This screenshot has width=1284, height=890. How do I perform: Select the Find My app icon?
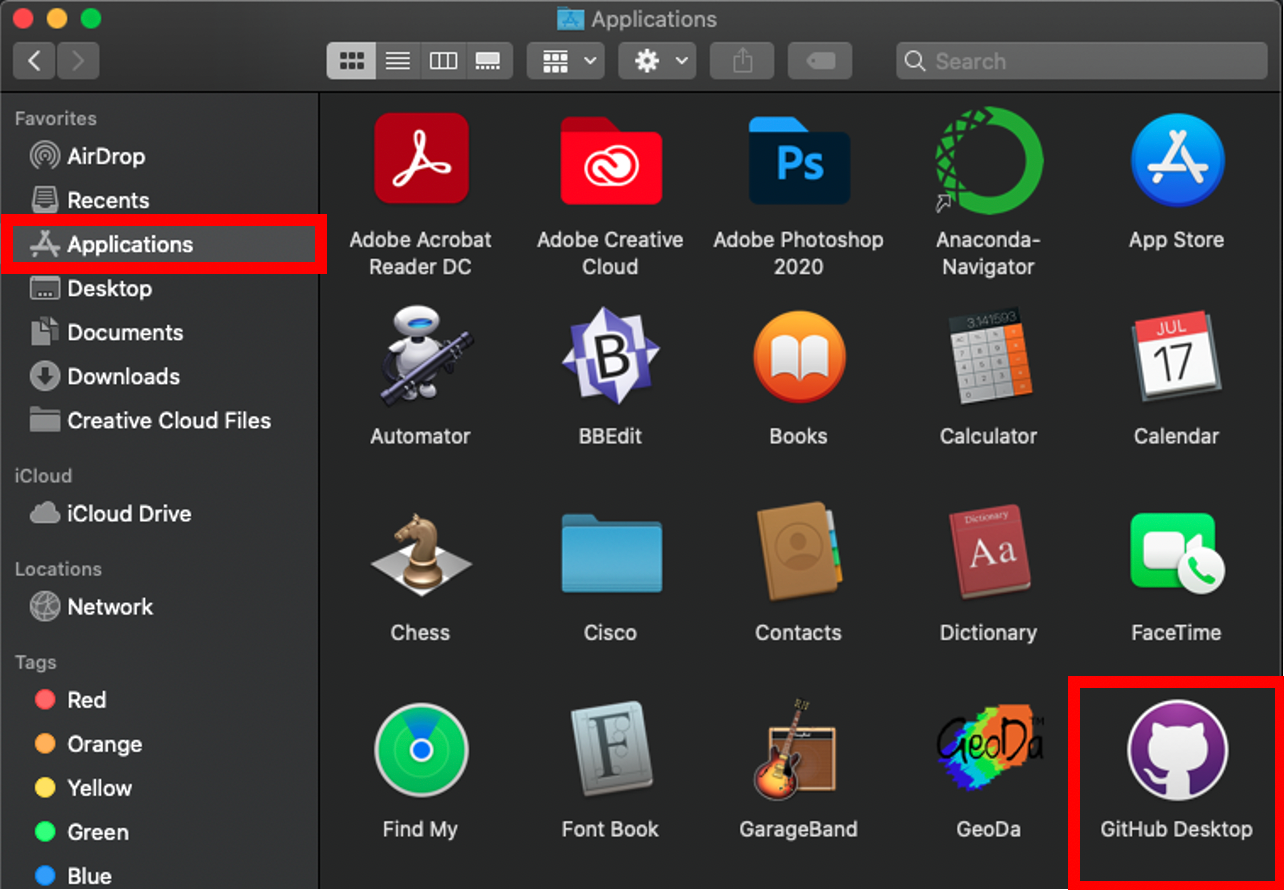click(421, 749)
